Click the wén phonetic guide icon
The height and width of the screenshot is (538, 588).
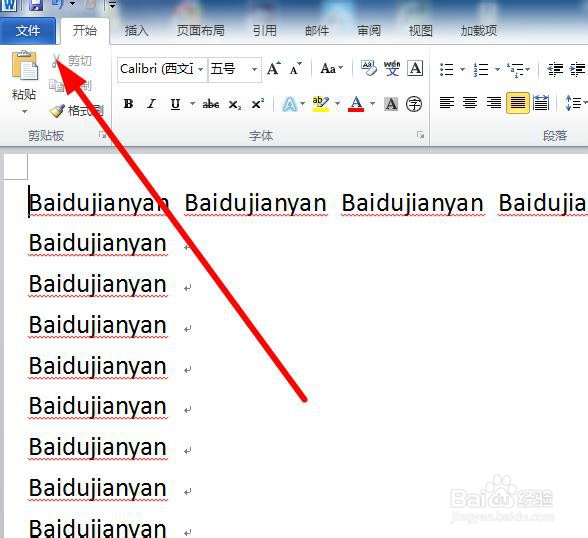coord(392,68)
